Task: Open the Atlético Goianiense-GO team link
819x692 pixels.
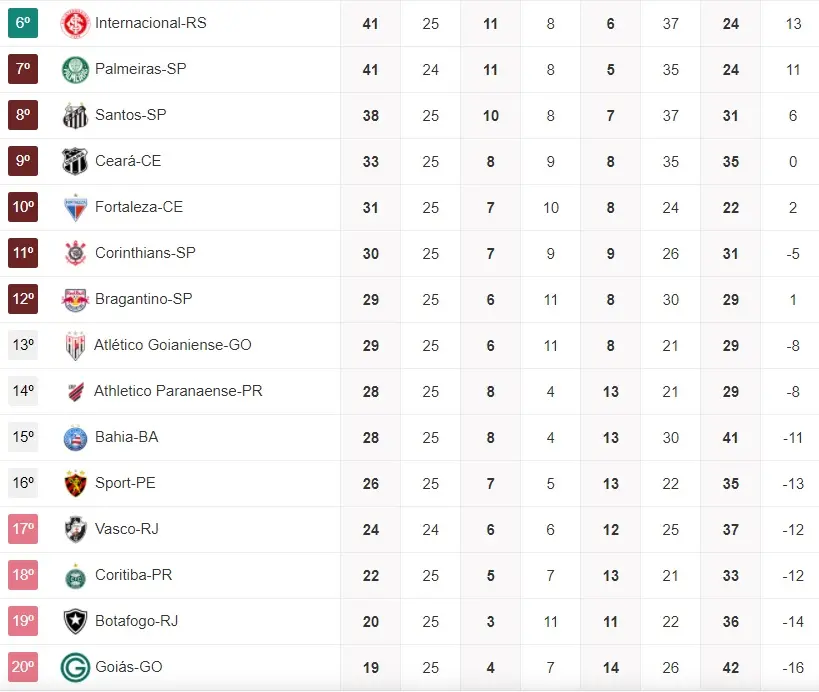Action: [172, 345]
